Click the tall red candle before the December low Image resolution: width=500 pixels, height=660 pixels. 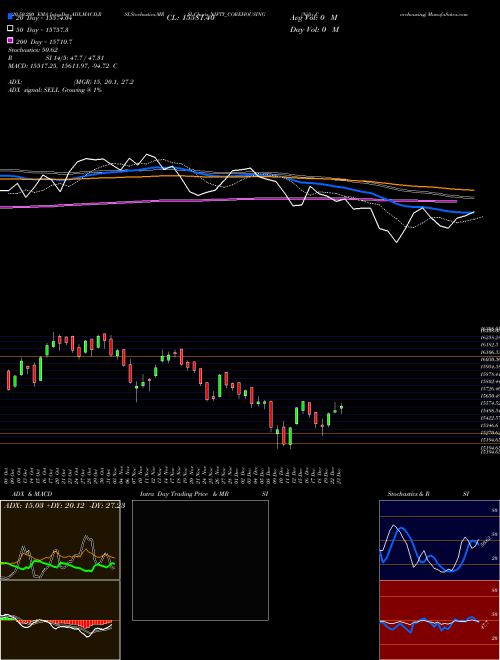click(x=271, y=415)
